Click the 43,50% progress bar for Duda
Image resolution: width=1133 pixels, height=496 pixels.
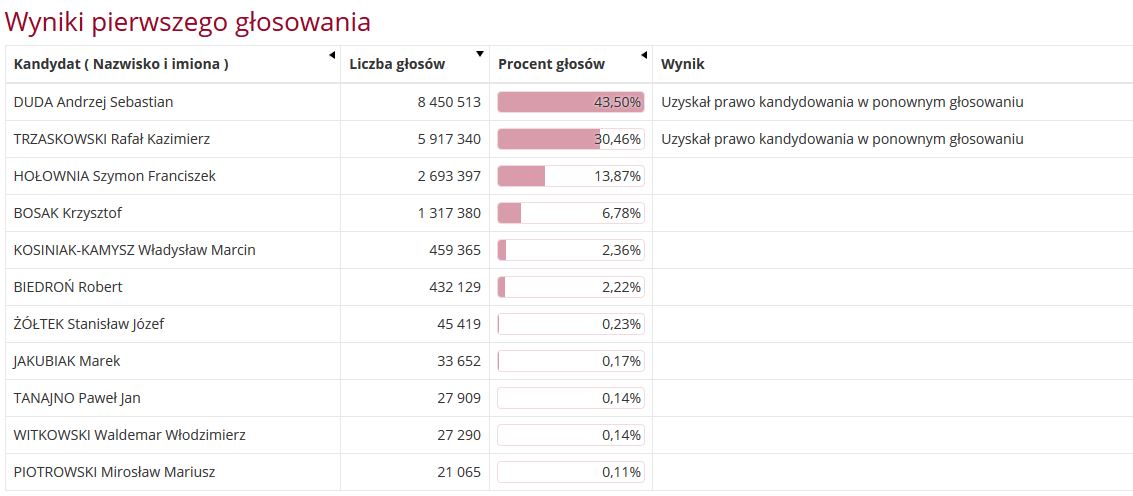(570, 102)
